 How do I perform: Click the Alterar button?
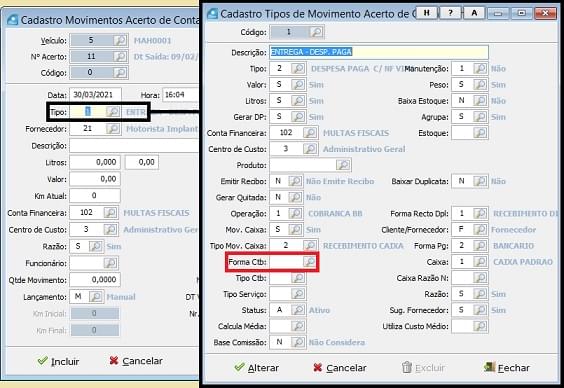pyautogui.click(x=256, y=368)
